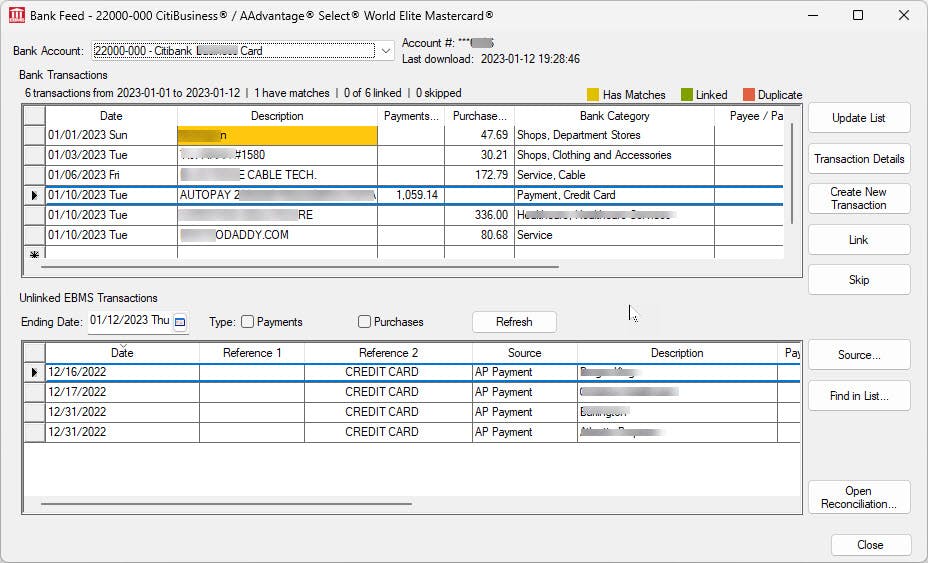Click the Find in List button
This screenshot has width=928, height=563.
pyautogui.click(x=858, y=396)
